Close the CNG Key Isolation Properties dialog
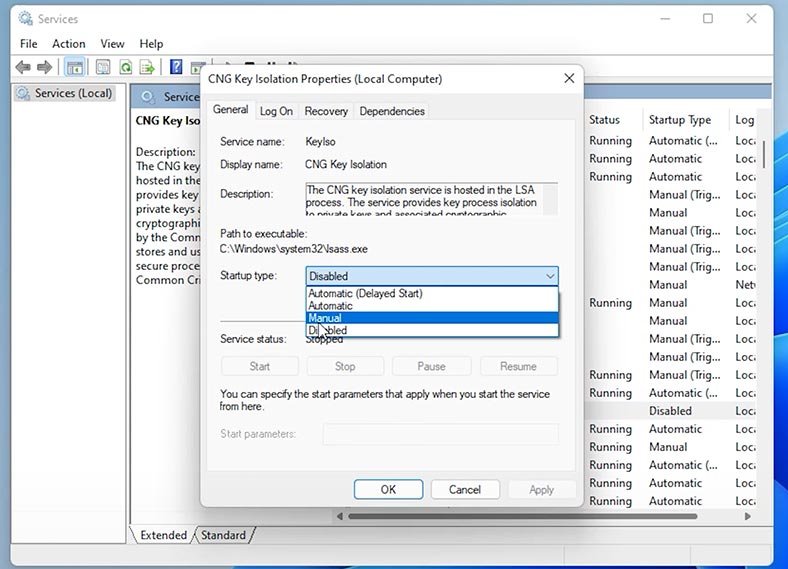Image resolution: width=788 pixels, height=569 pixels. tap(569, 78)
